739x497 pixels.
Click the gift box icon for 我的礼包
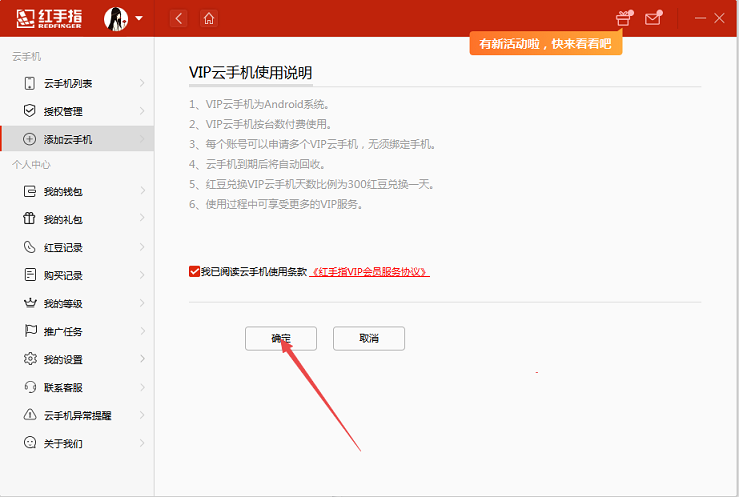(x=29, y=219)
